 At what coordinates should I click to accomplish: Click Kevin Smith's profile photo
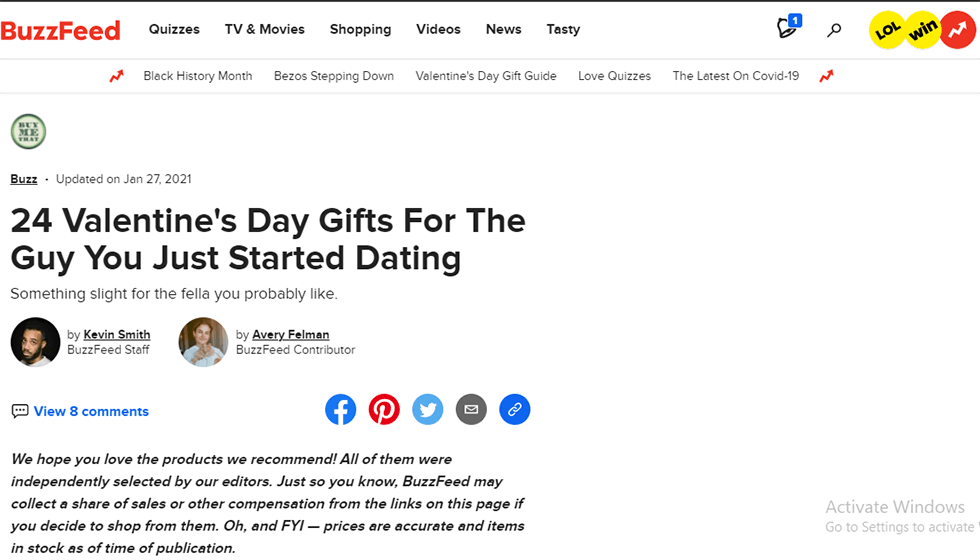[35, 342]
